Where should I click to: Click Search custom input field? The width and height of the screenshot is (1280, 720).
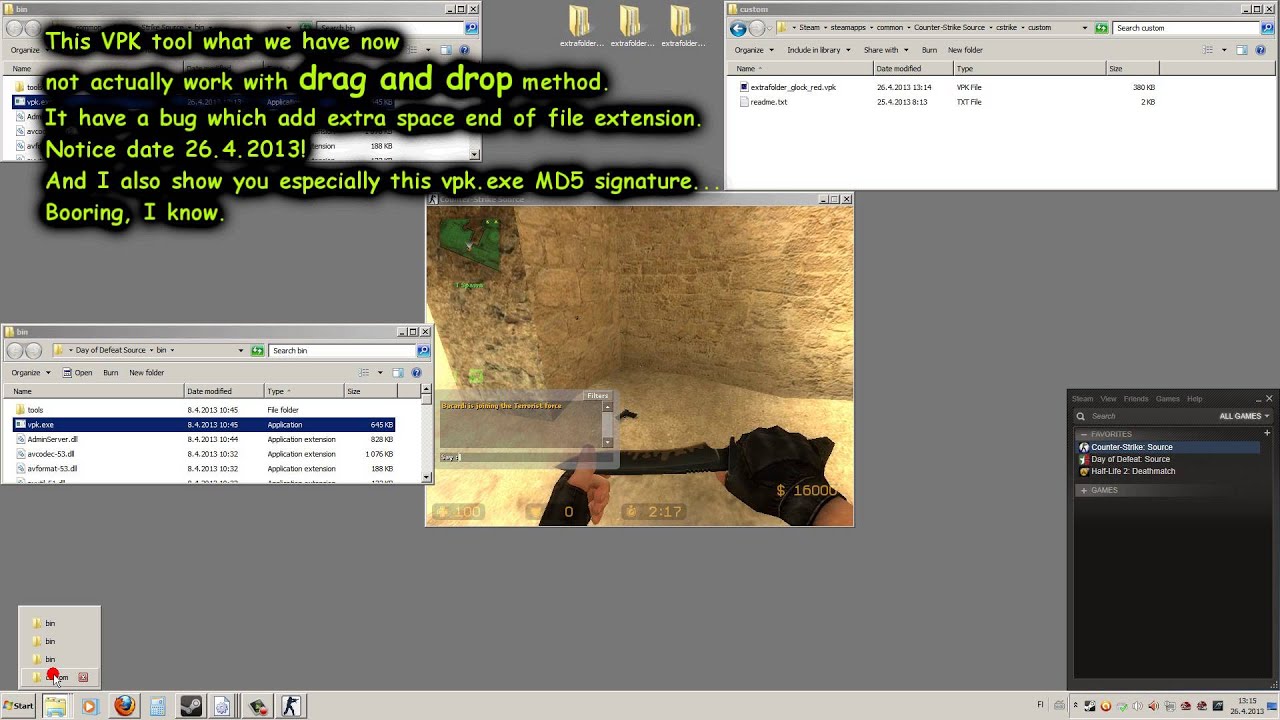coord(1186,28)
